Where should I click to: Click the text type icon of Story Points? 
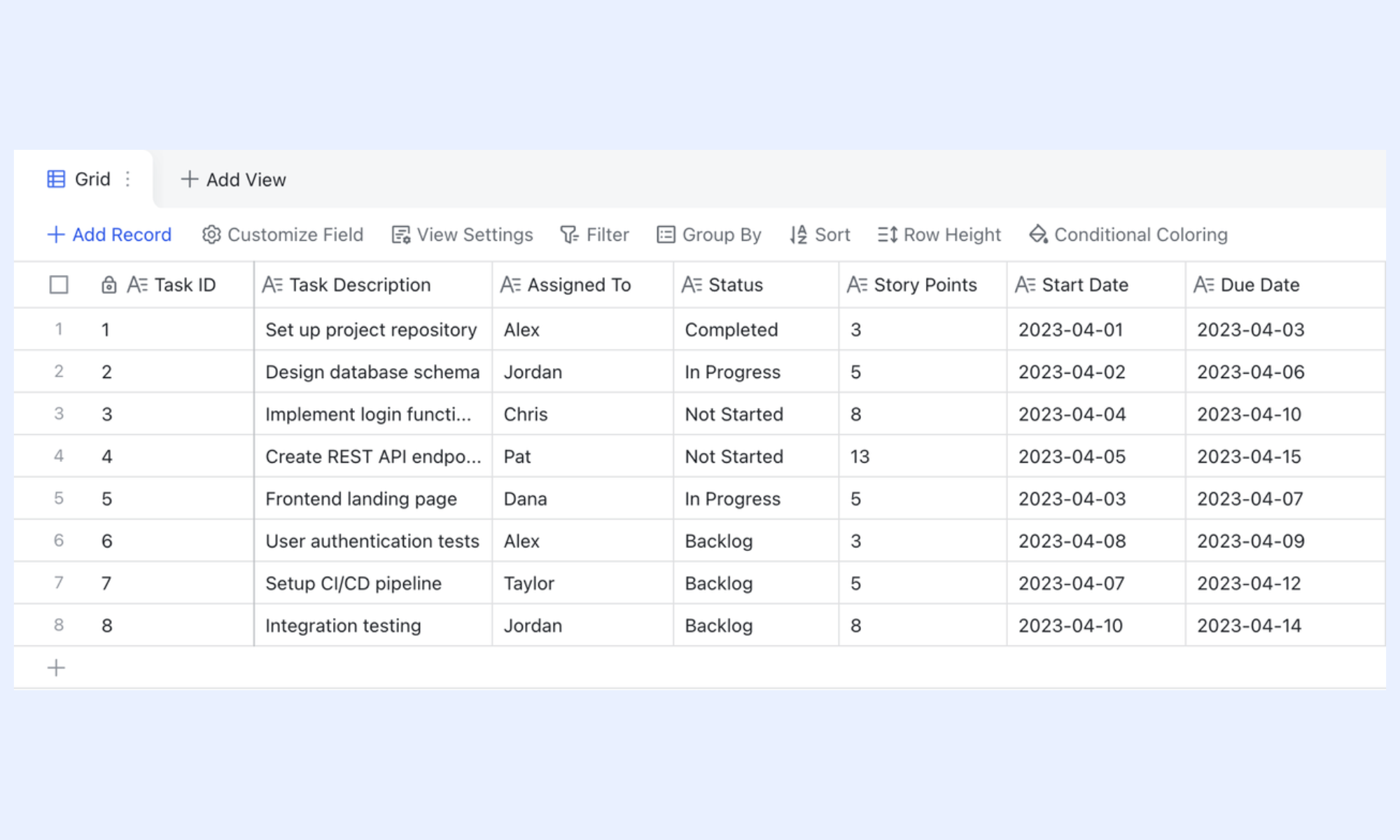click(857, 285)
